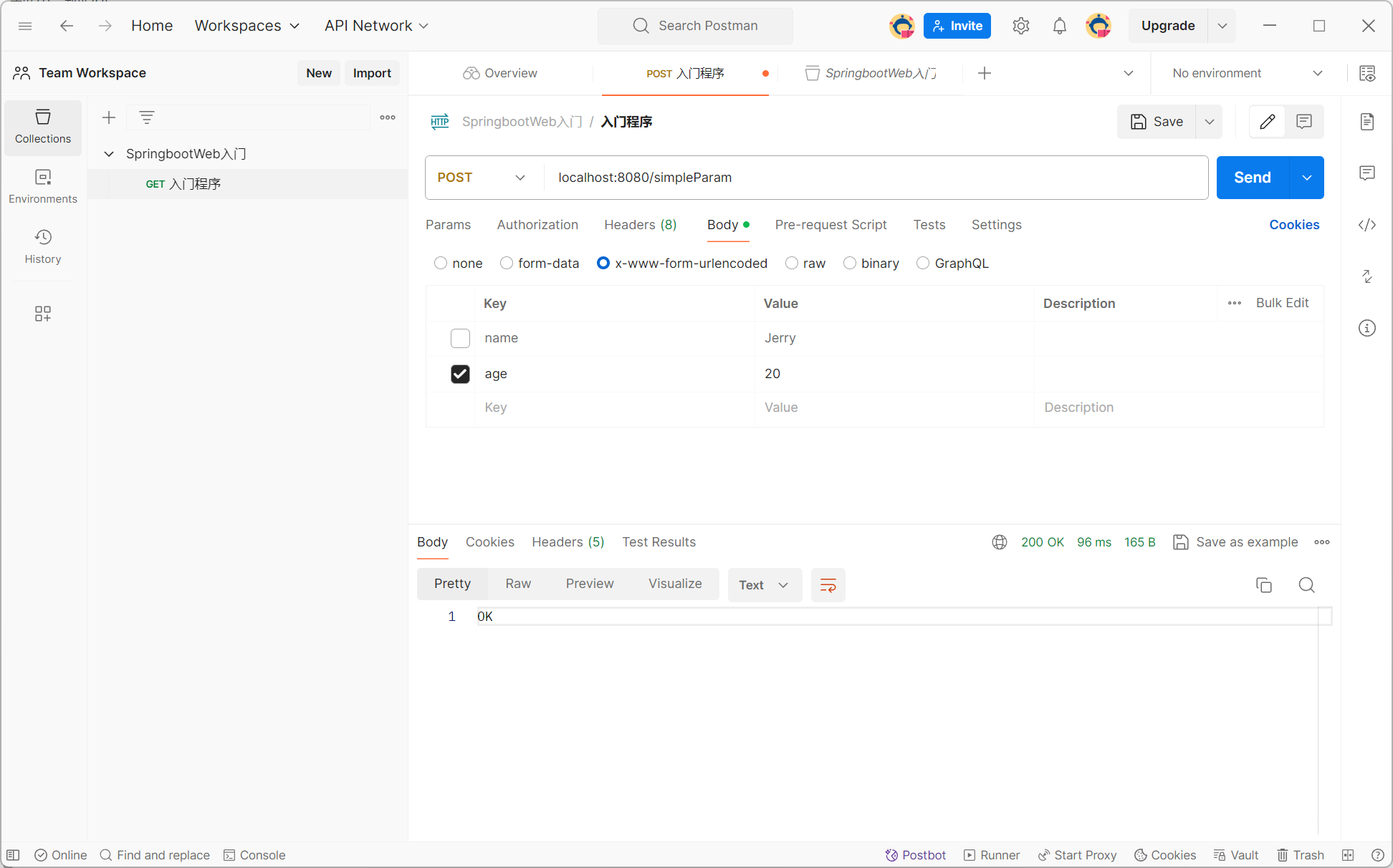Open API Network dropdown
The image size is (1393, 868).
376,26
